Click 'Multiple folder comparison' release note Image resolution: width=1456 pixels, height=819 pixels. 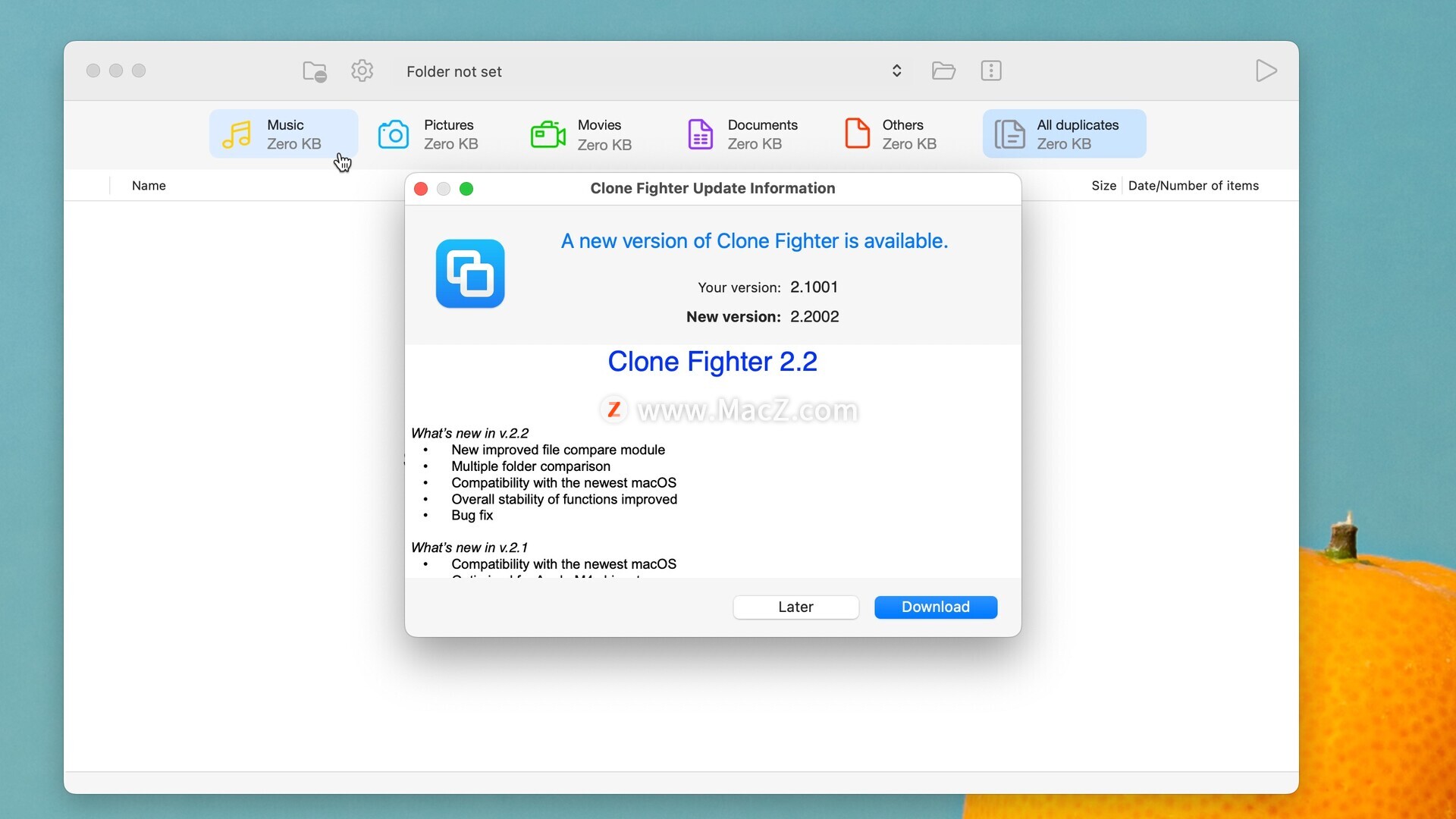pyautogui.click(x=531, y=466)
